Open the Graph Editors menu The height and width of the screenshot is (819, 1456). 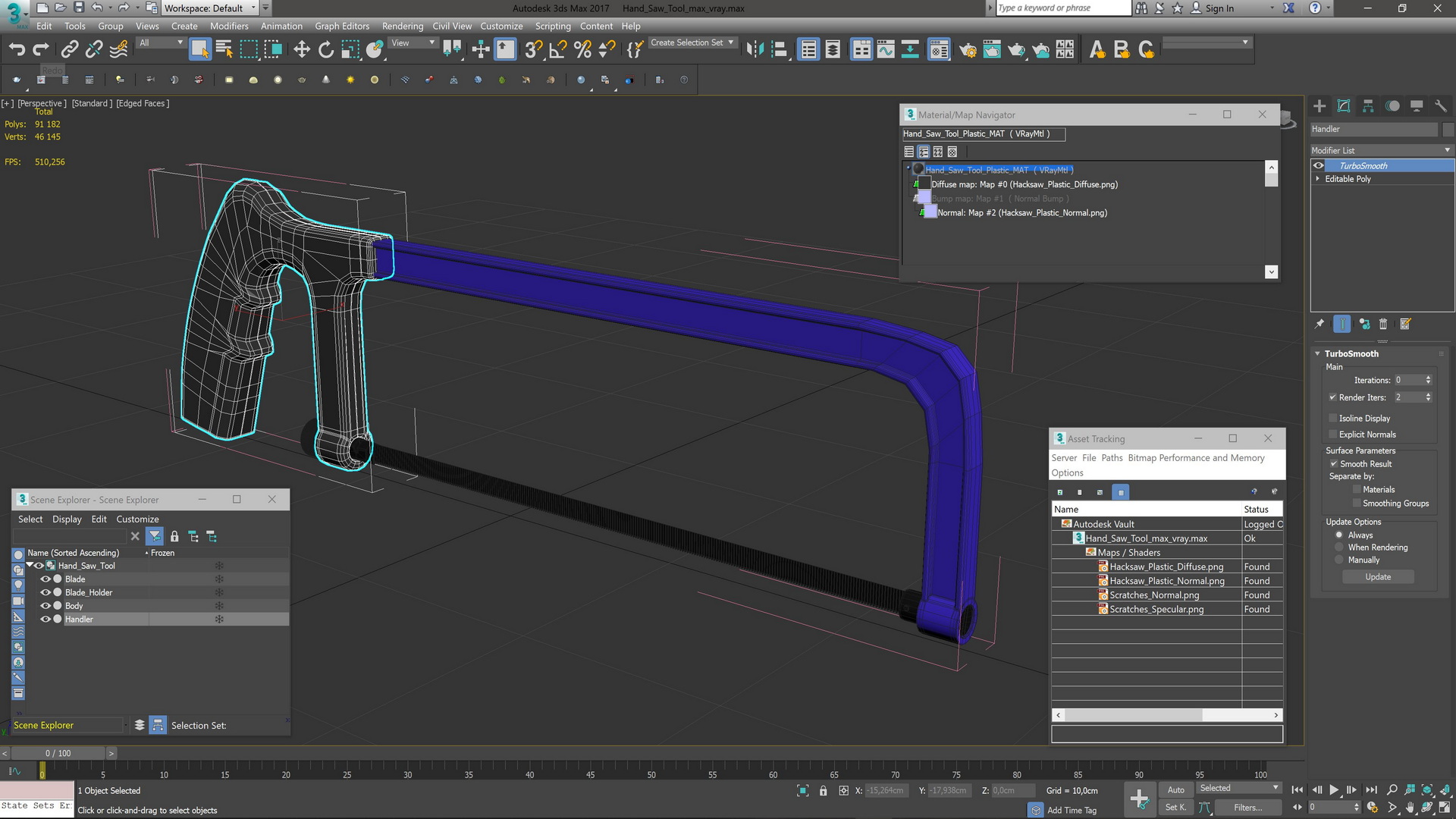pyautogui.click(x=342, y=26)
